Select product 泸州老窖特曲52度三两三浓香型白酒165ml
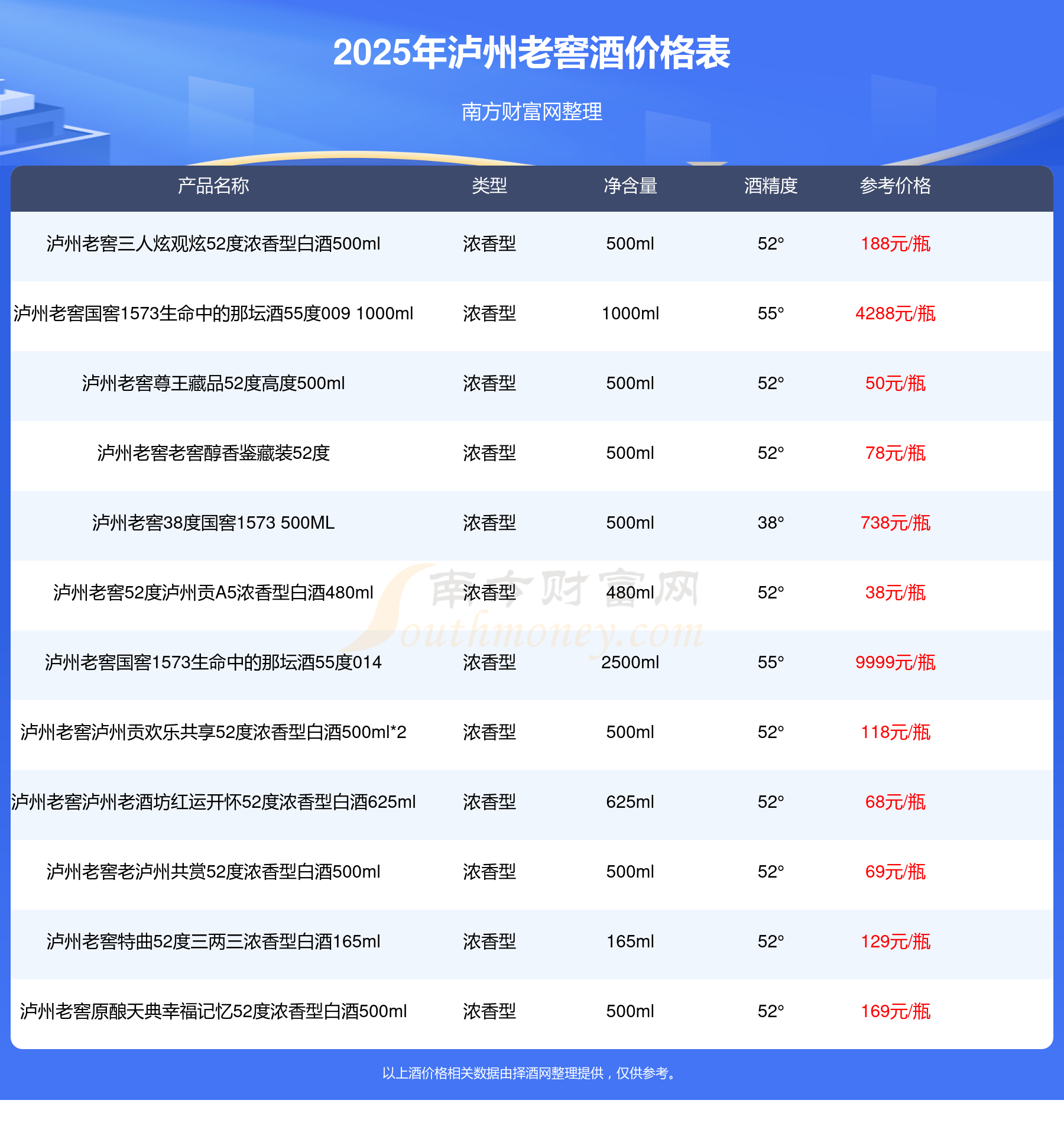 [x=213, y=941]
